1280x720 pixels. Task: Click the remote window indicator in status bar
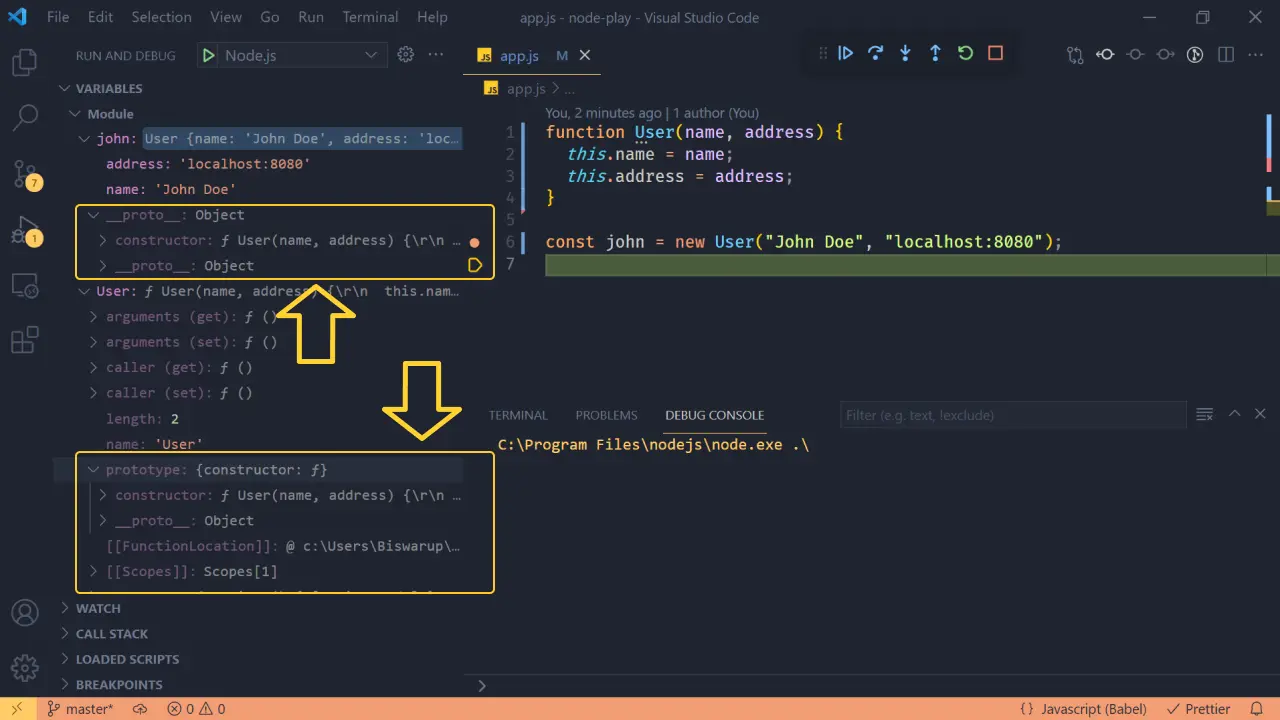(17, 709)
